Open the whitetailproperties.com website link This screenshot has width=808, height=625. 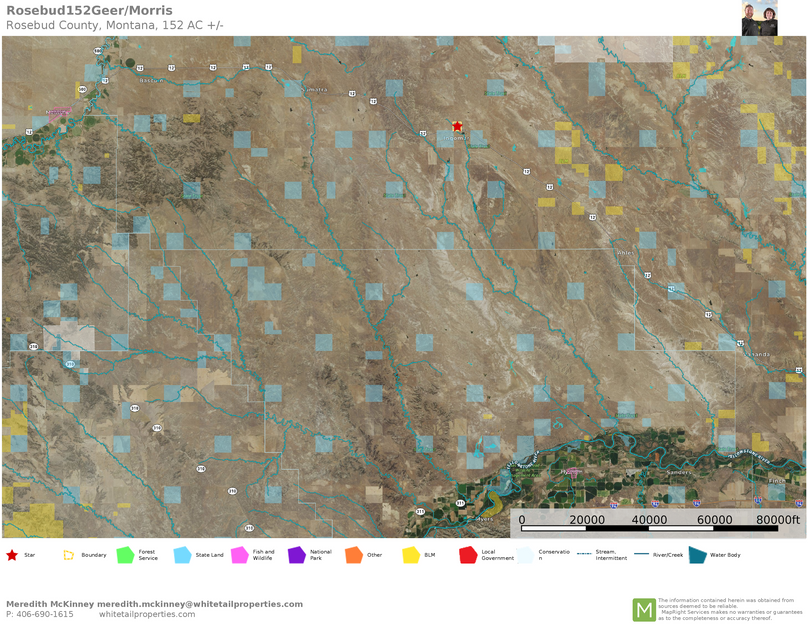[147, 615]
